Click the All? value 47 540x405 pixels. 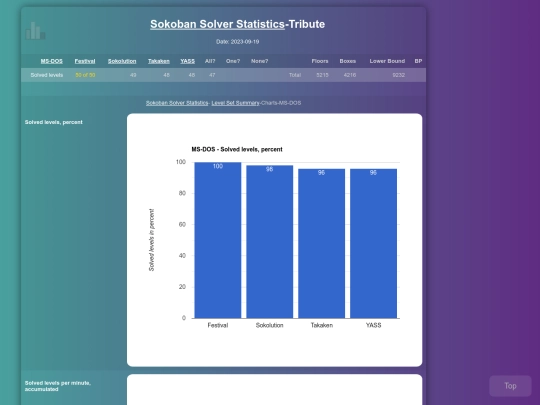212,75
